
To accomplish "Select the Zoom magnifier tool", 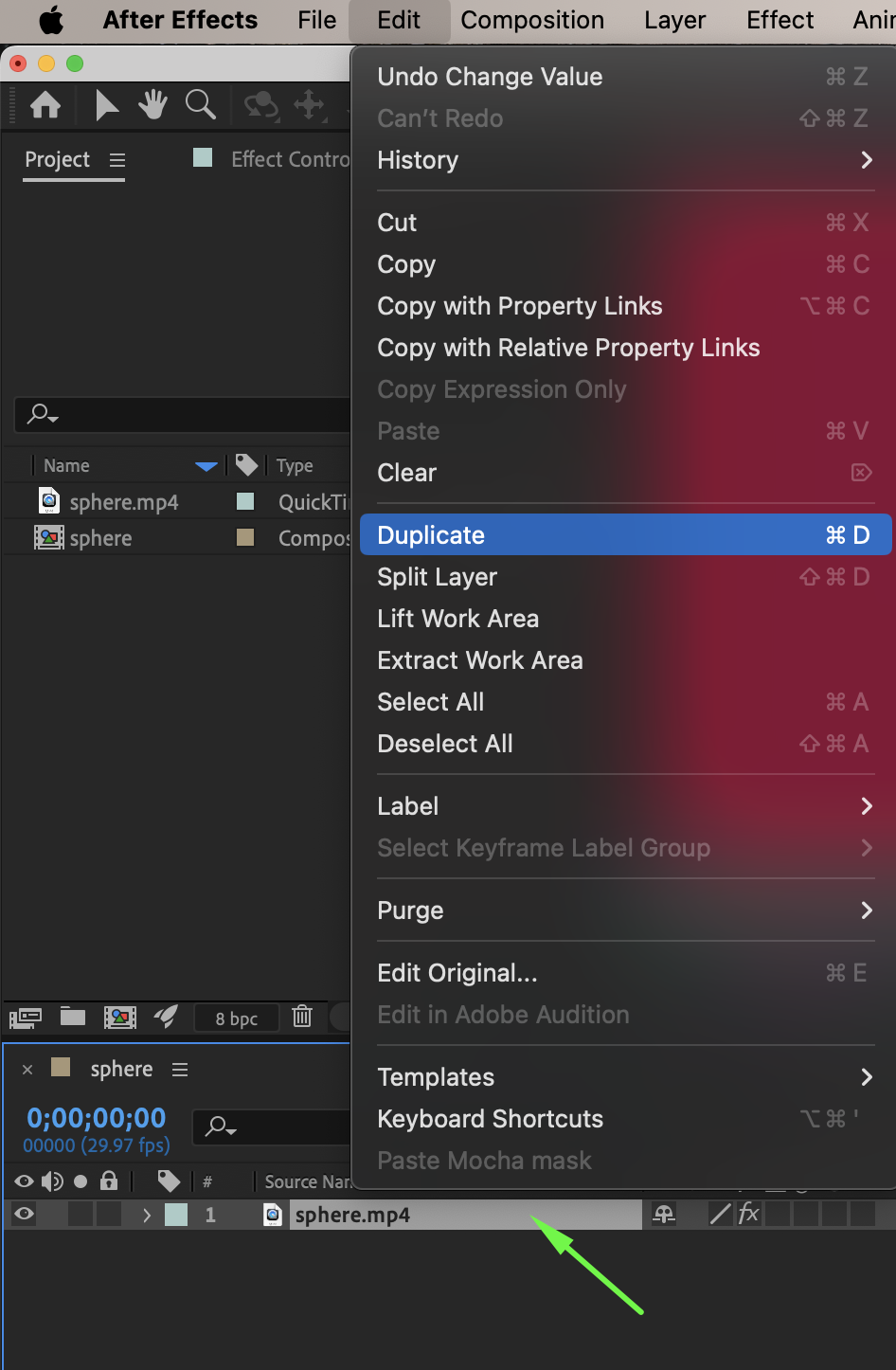I will 201,105.
